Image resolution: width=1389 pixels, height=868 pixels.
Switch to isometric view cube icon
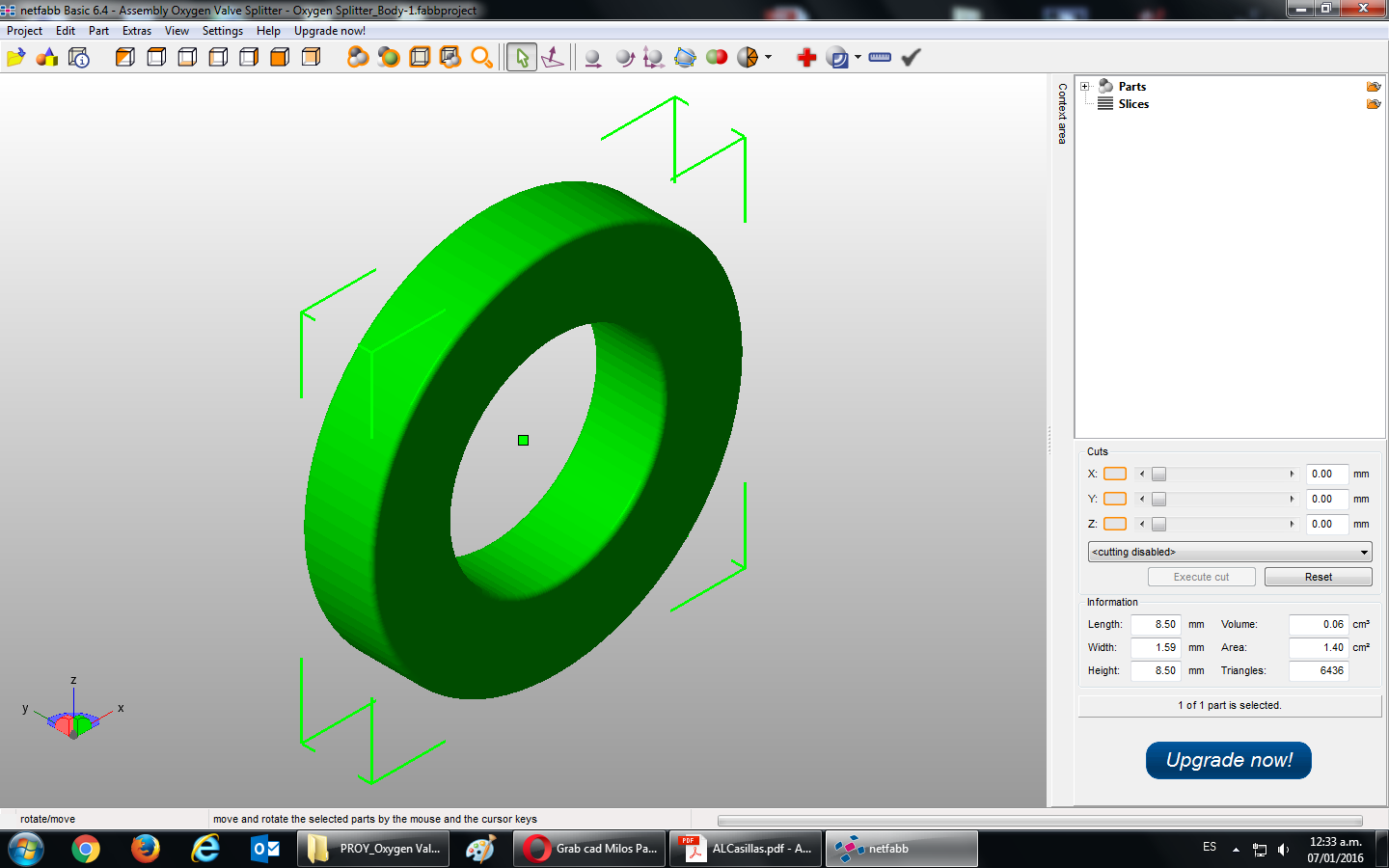[125, 58]
